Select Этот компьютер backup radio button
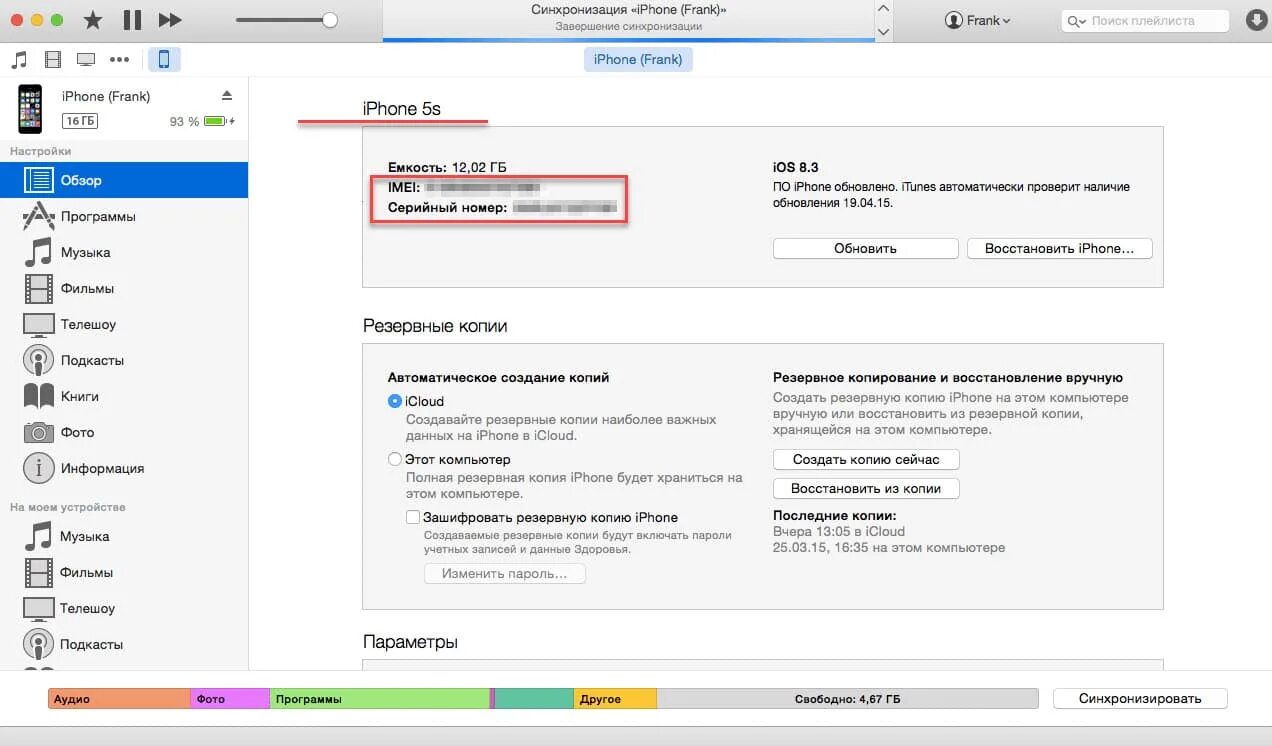The image size is (1272, 746). [x=394, y=459]
